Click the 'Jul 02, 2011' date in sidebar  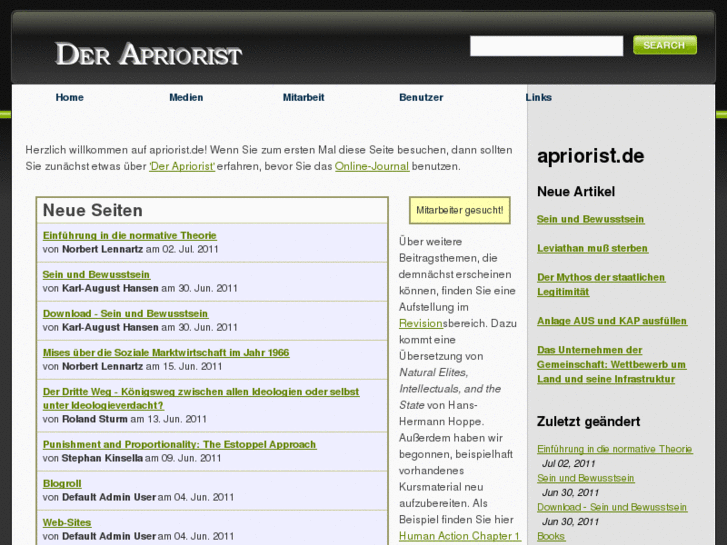[568, 463]
